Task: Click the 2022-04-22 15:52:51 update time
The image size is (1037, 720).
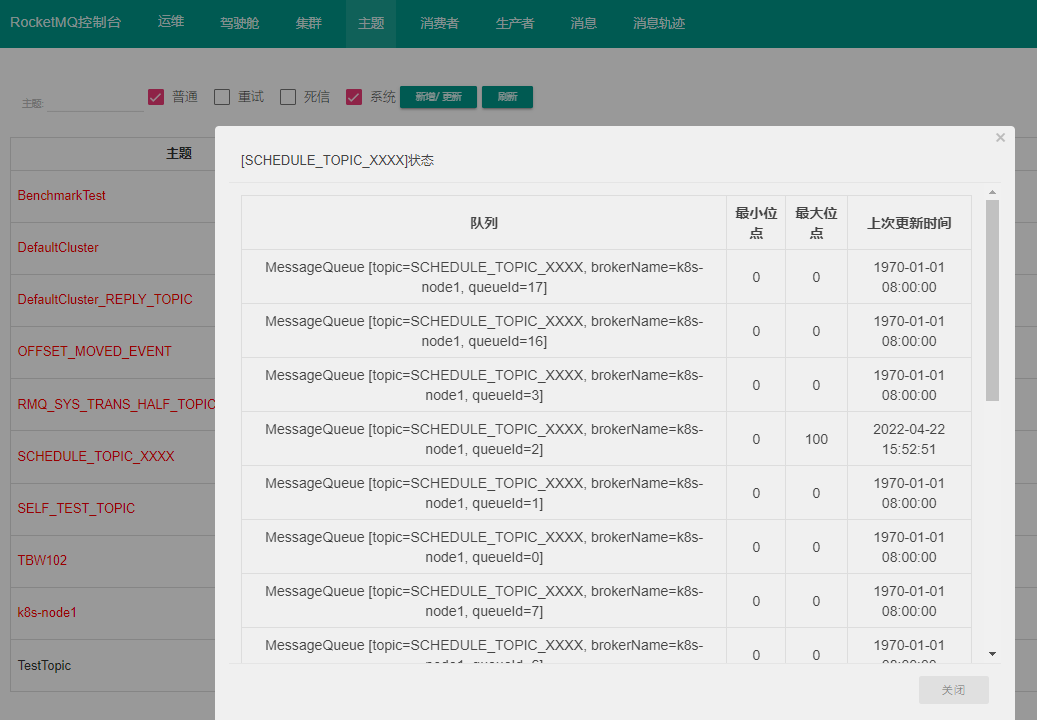Action: point(909,439)
